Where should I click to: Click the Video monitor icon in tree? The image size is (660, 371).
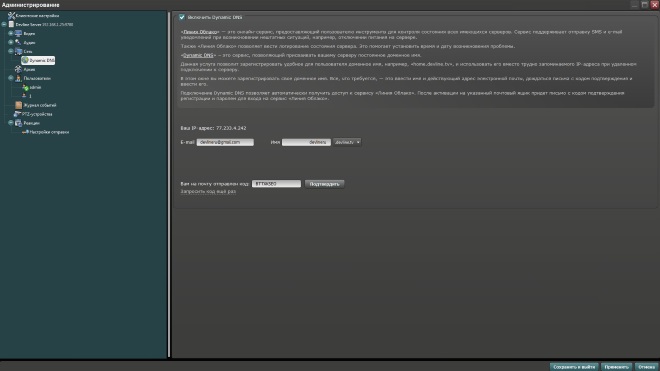pos(19,33)
